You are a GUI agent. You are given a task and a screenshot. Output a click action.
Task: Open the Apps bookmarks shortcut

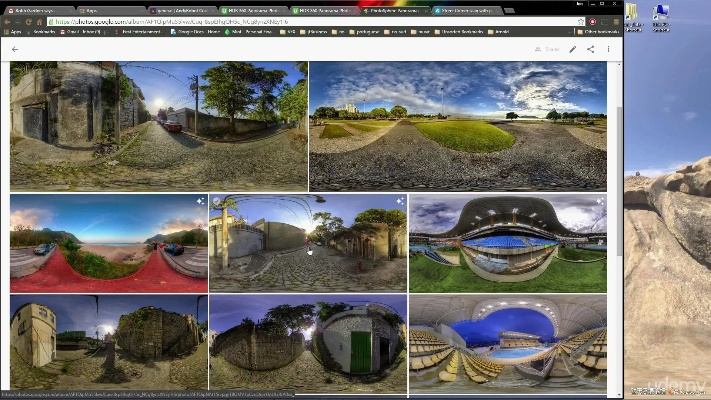(x=13, y=32)
